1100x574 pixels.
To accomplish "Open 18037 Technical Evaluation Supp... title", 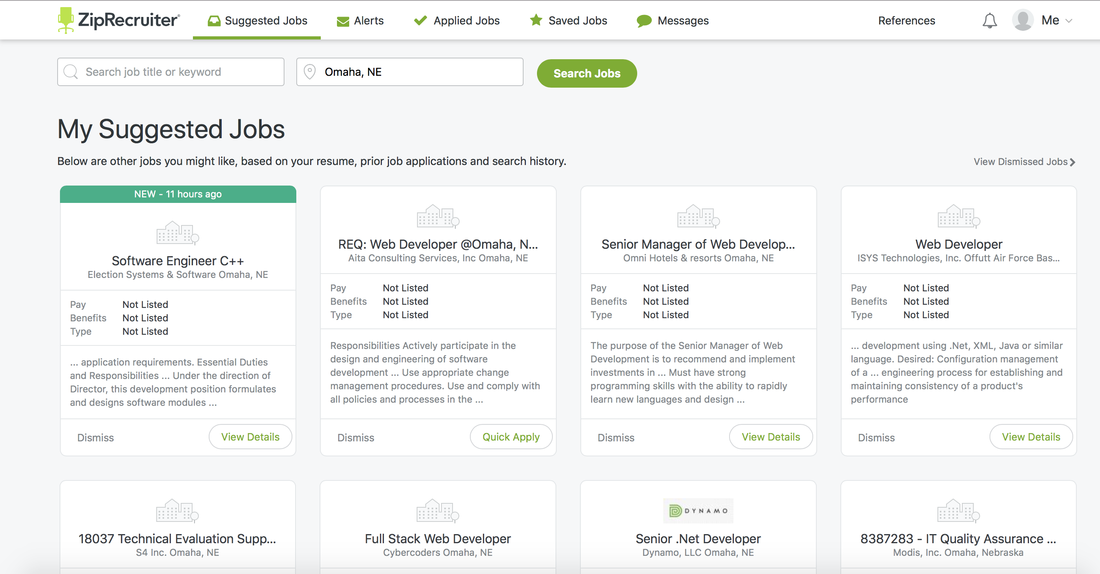I will coord(177,539).
